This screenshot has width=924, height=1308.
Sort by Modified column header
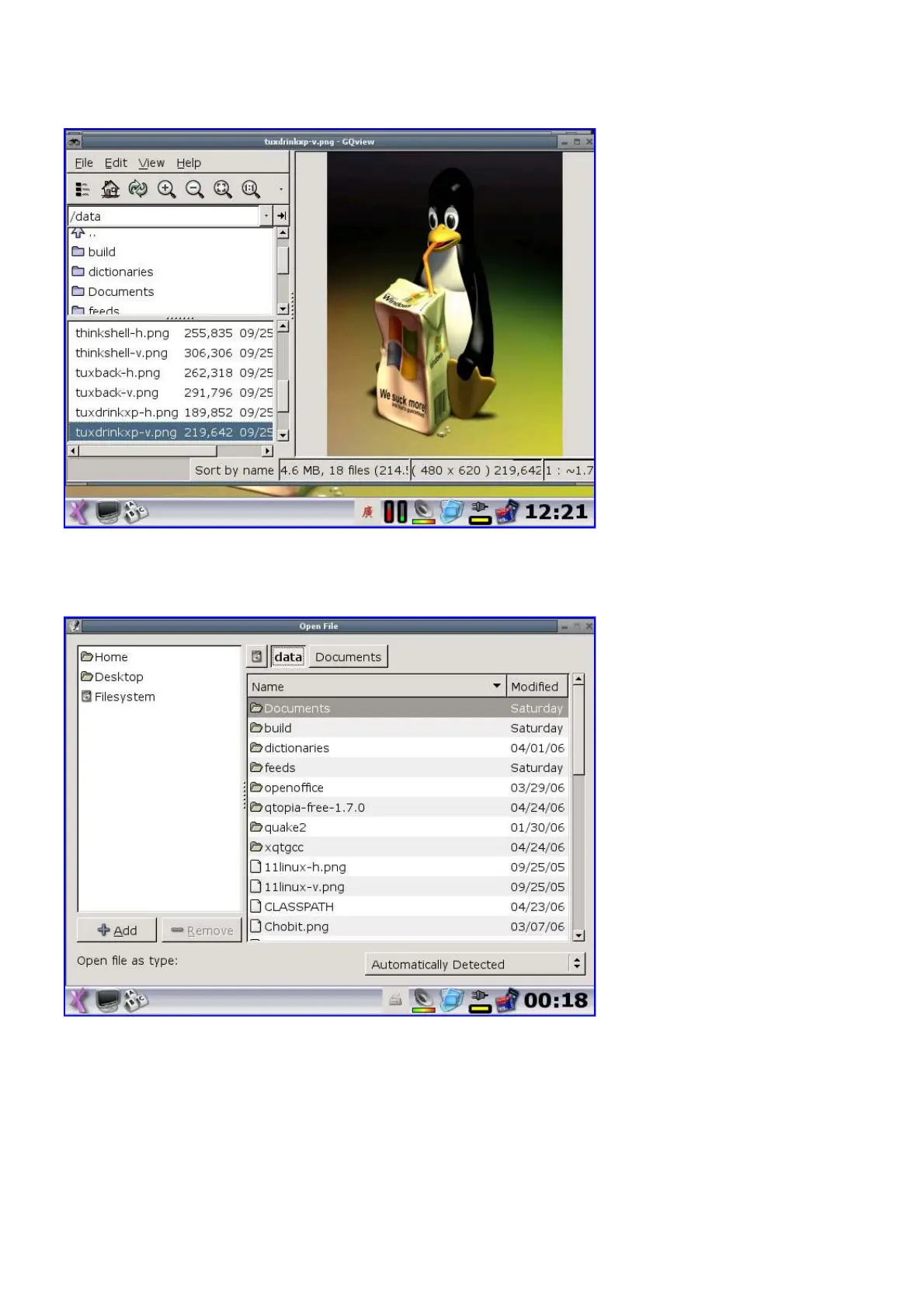[537, 687]
